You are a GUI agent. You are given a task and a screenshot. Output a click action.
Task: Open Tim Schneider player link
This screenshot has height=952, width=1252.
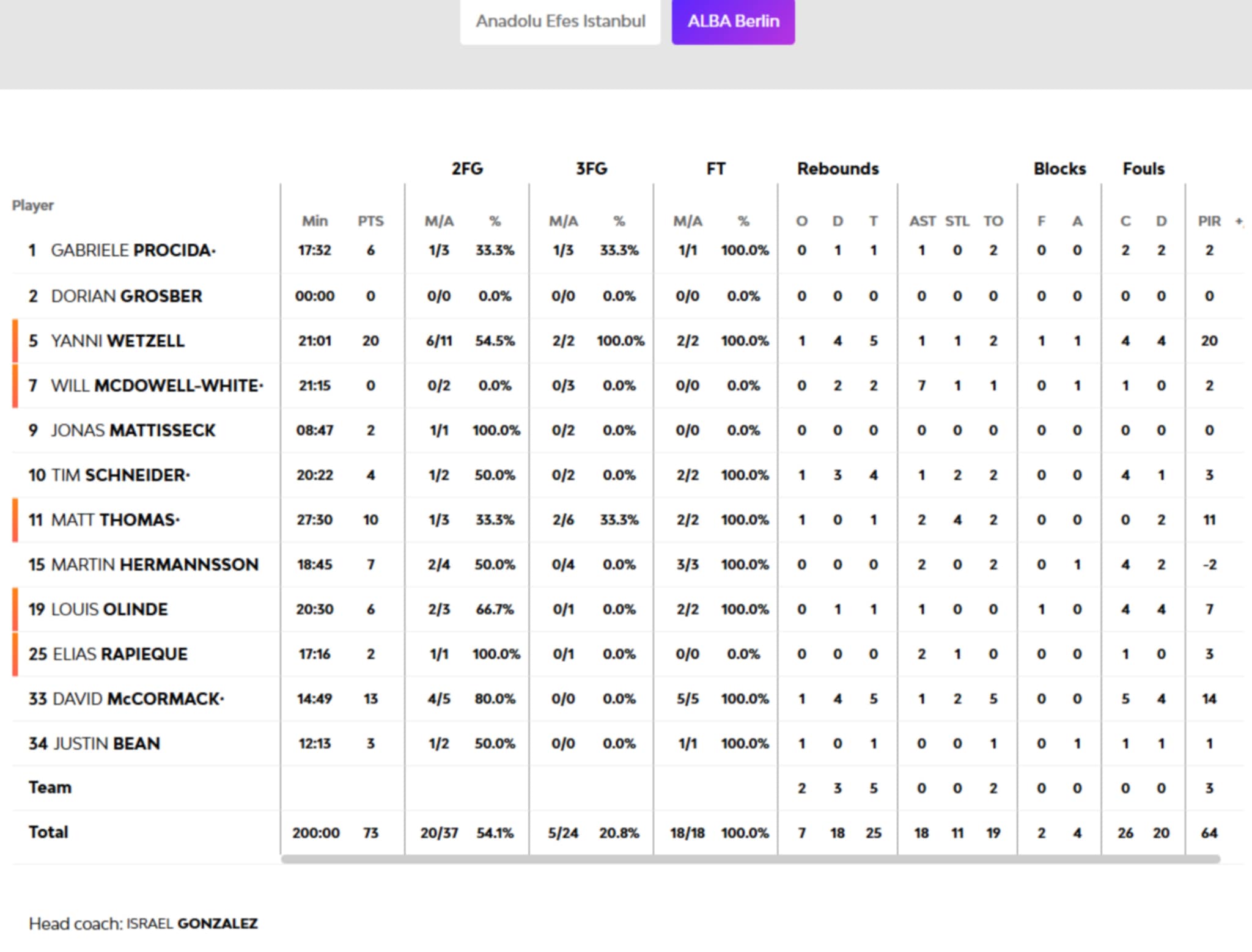pyautogui.click(x=120, y=475)
